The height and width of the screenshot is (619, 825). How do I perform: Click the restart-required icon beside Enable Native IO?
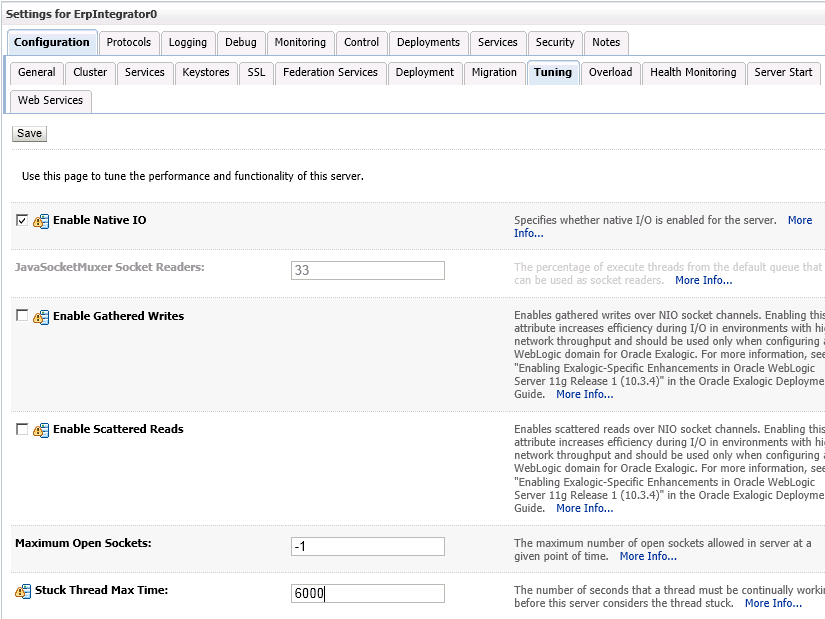click(41, 221)
